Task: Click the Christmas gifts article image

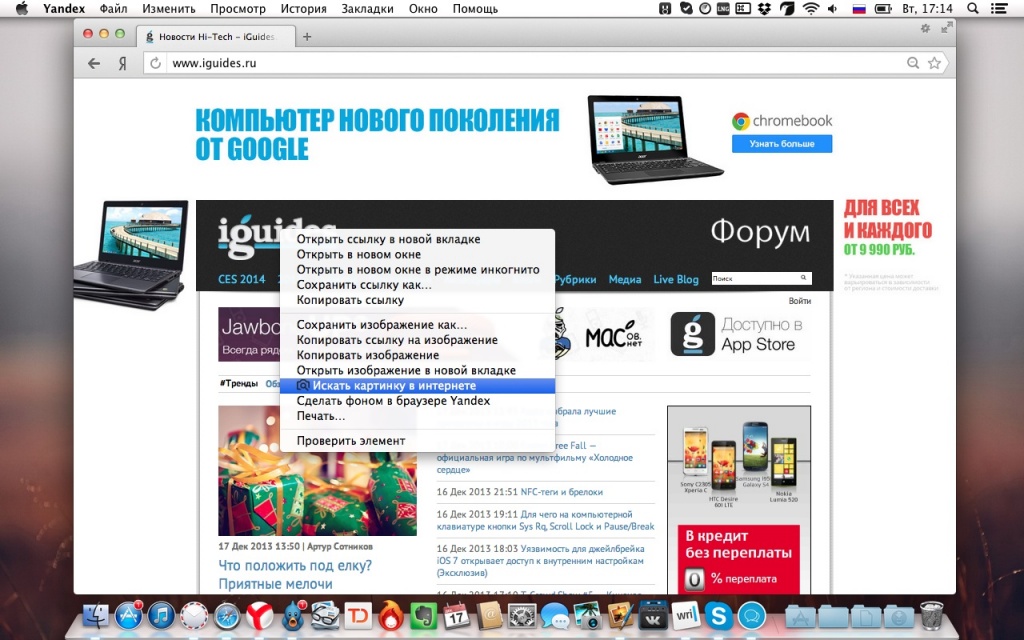Action: coord(317,471)
